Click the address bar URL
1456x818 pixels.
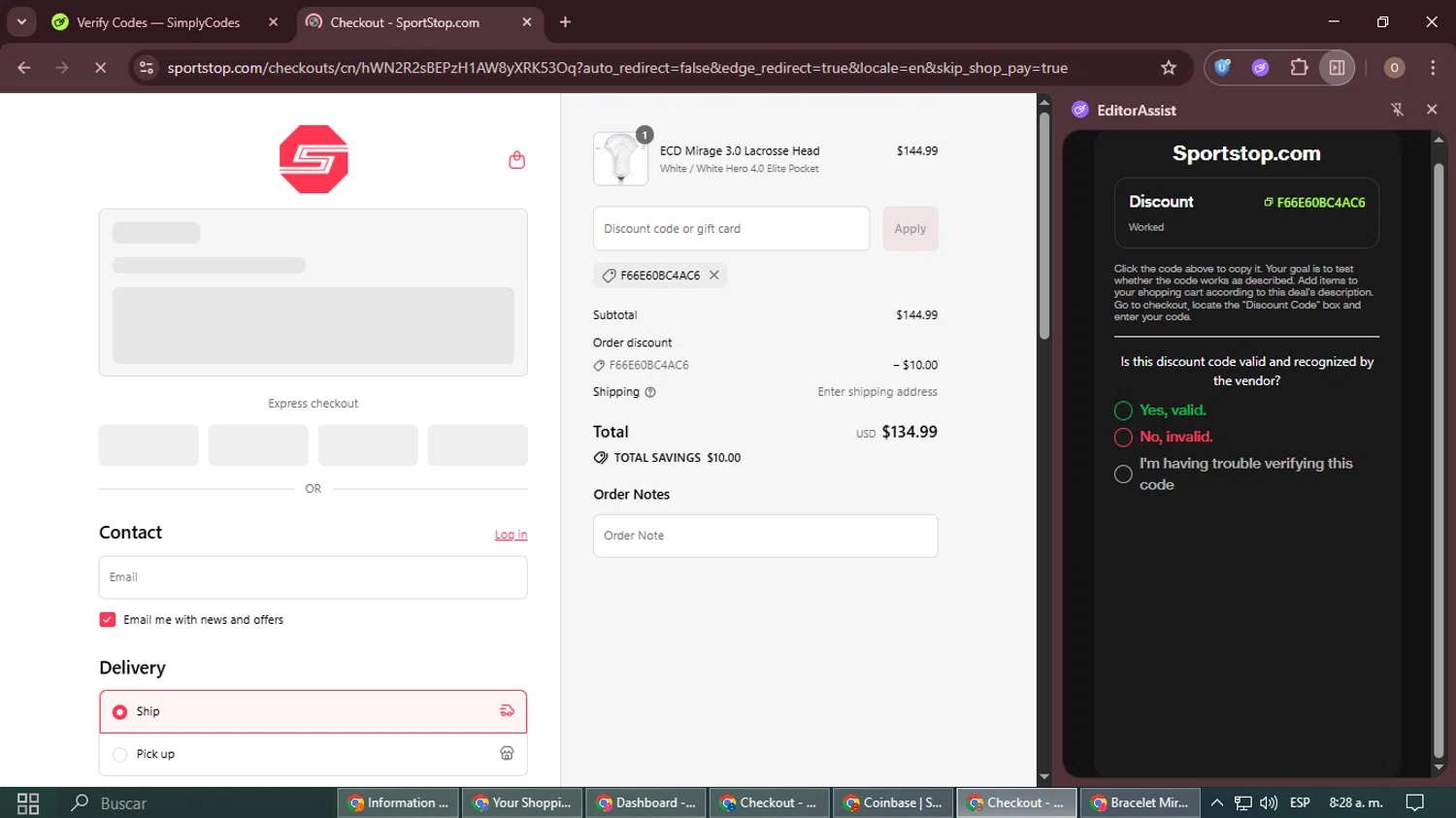617,68
